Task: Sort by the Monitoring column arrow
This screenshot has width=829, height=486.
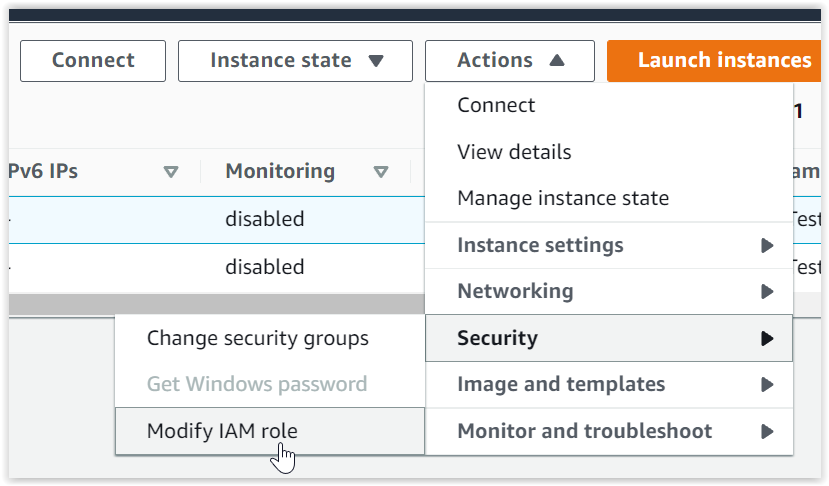Action: [x=380, y=172]
